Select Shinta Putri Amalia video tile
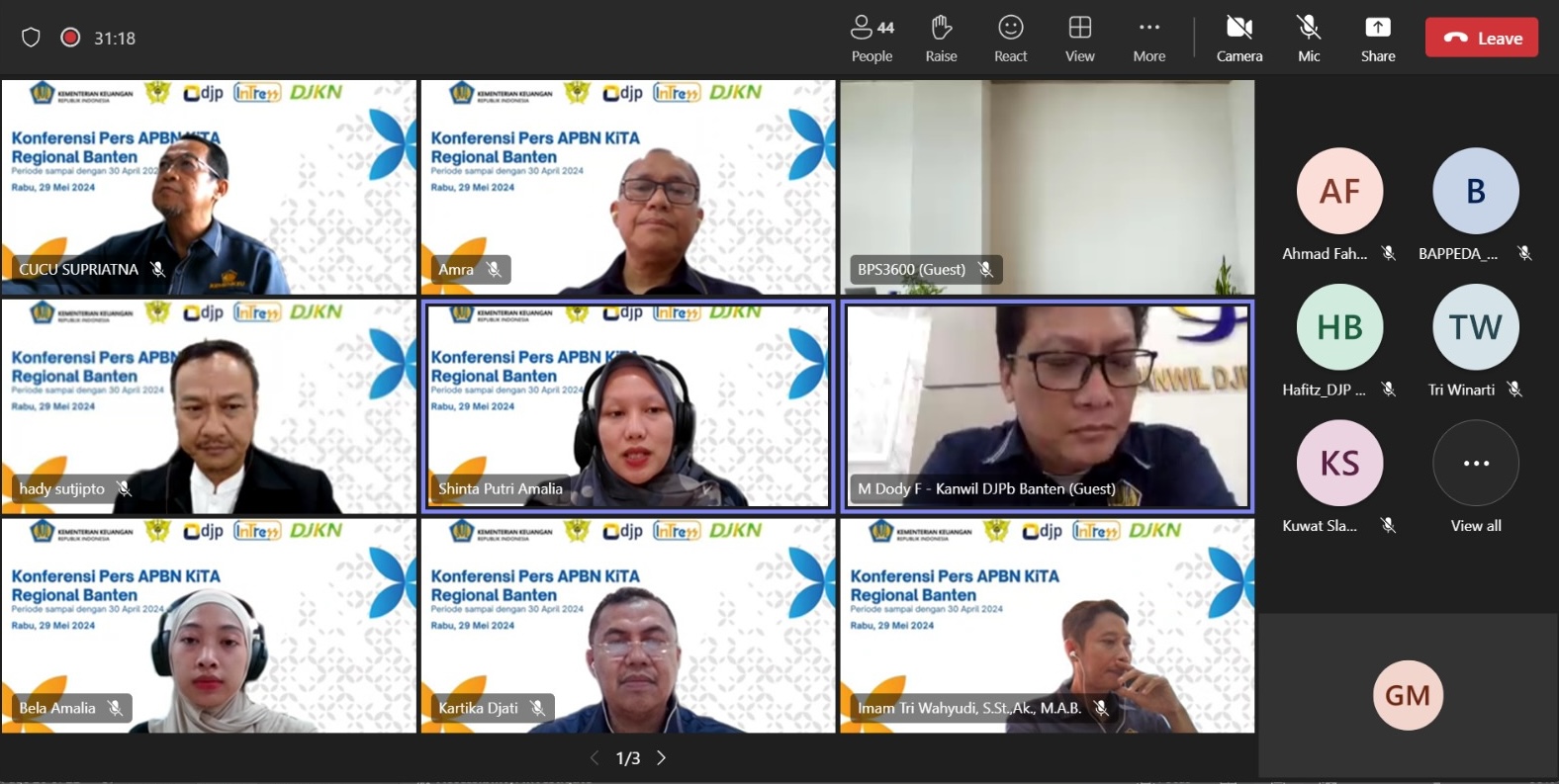This screenshot has width=1559, height=784. 628,406
